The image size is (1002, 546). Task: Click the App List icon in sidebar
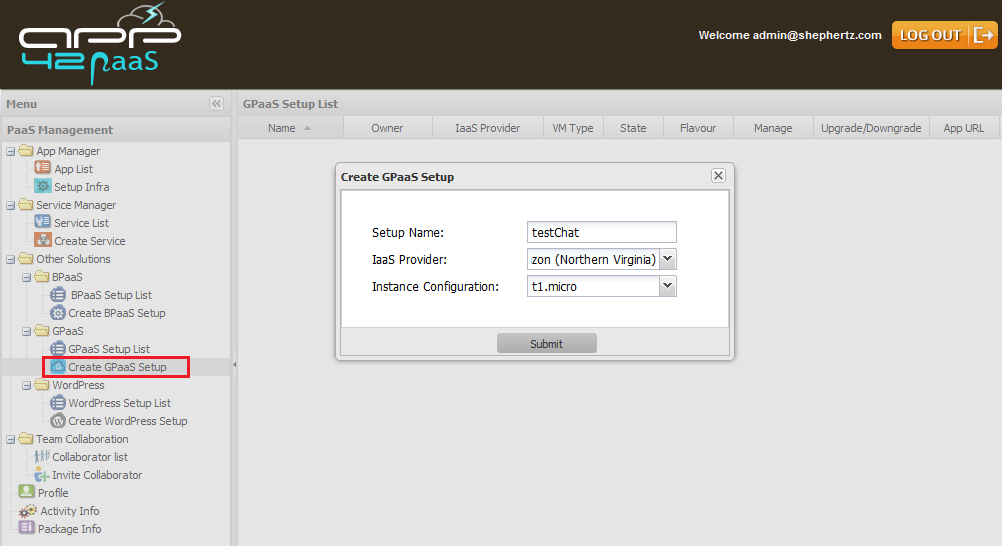point(43,169)
